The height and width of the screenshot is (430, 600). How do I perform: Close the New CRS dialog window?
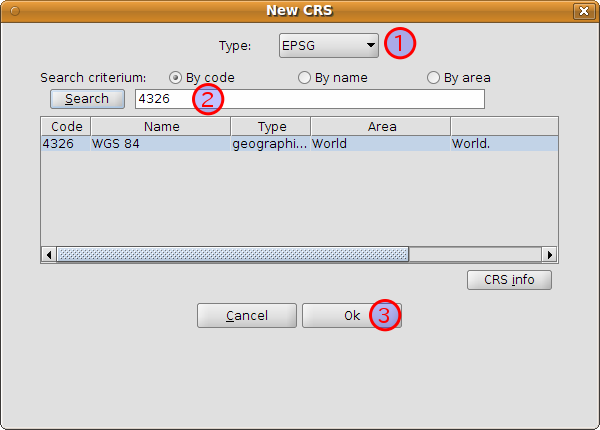(584, 11)
